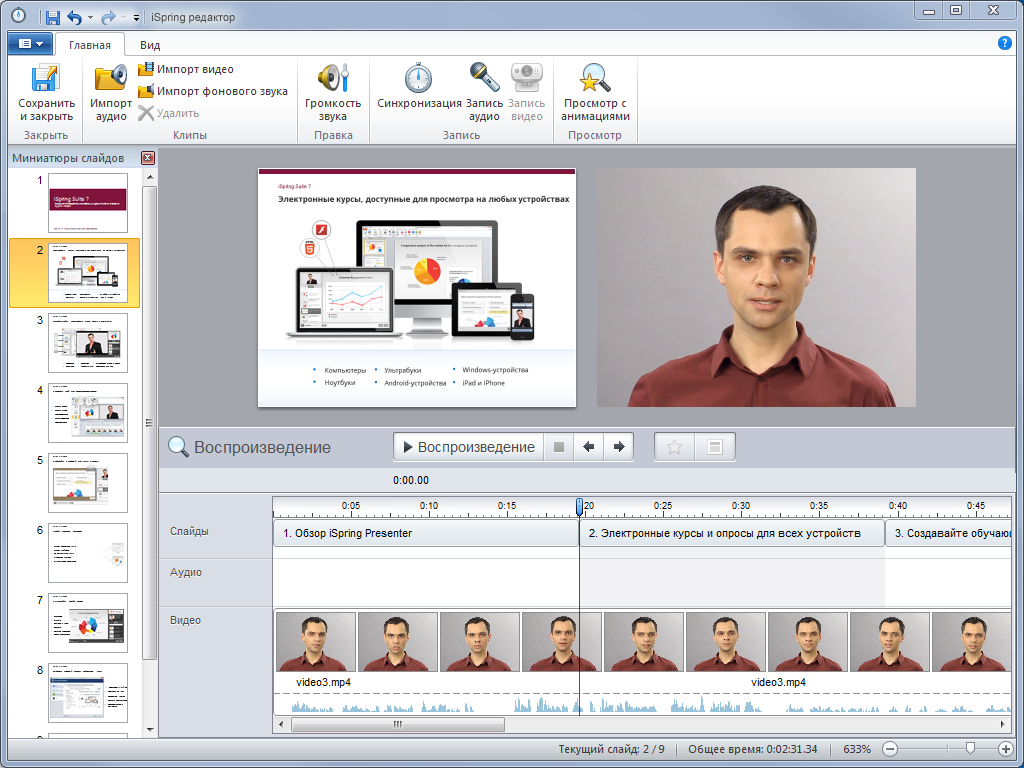This screenshot has height=768, width=1024.
Task: Click the save icon in quick access toolbar
Action: click(52, 18)
